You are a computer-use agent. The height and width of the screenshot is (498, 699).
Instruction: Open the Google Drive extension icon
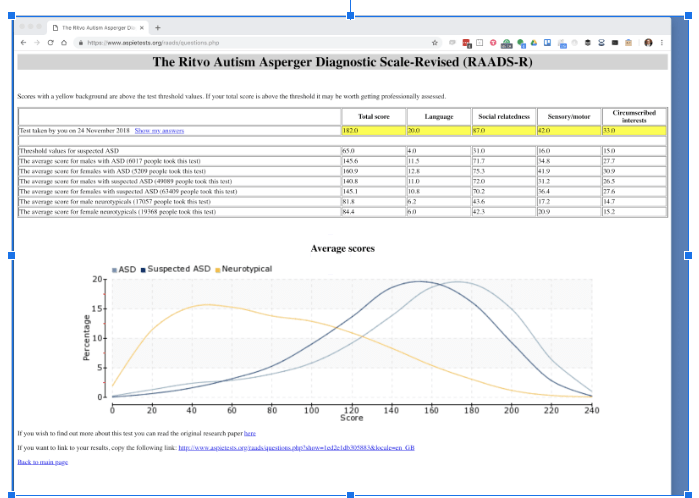(534, 43)
